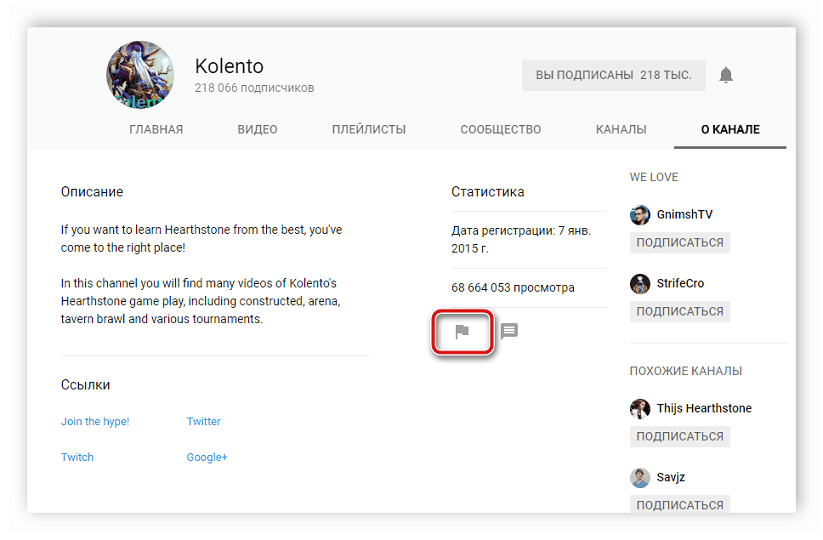
Task: Click the send message icon
Action: click(509, 331)
